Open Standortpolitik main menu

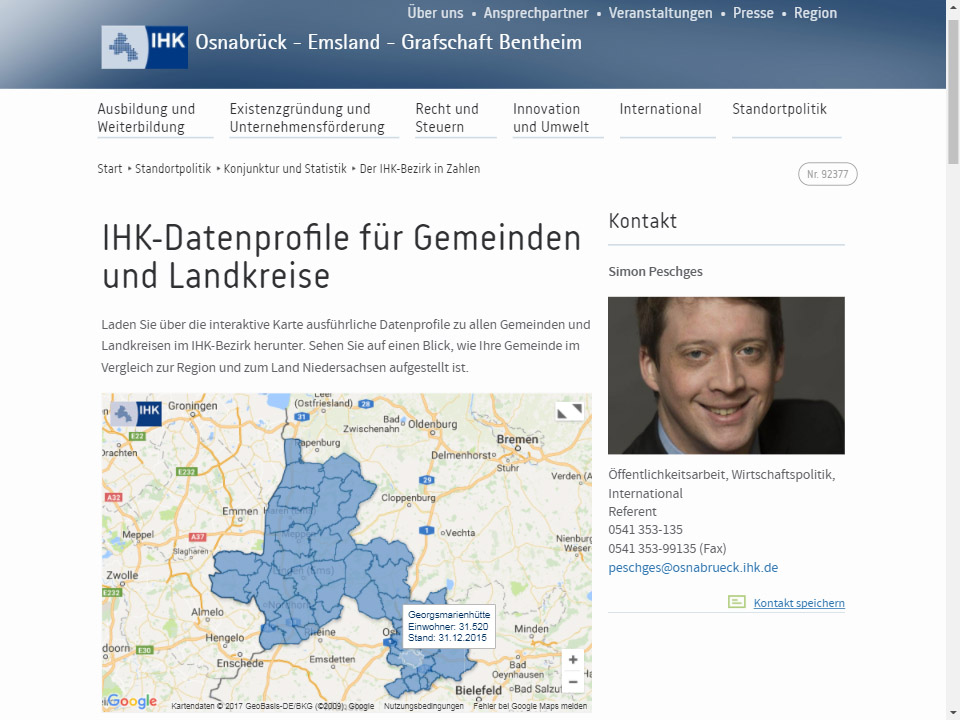tap(786, 118)
